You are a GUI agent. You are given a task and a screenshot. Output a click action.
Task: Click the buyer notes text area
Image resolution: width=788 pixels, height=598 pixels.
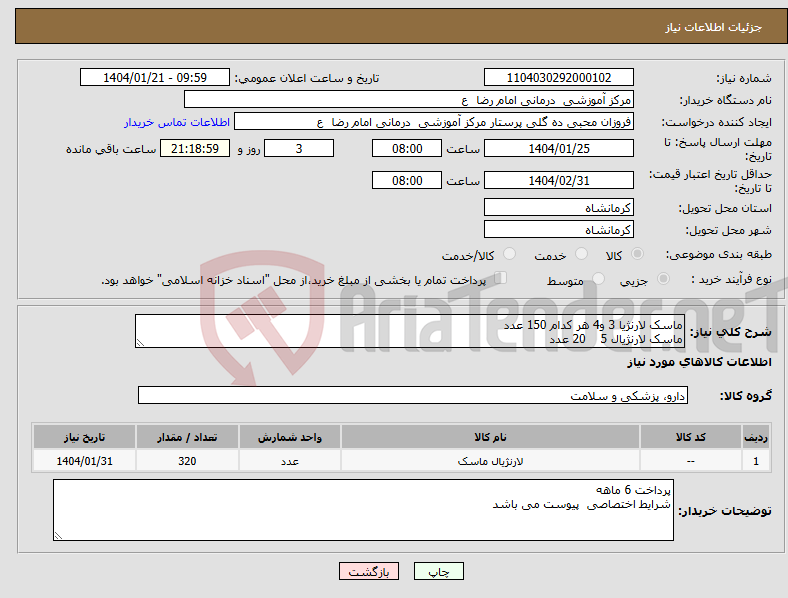pyautogui.click(x=363, y=510)
